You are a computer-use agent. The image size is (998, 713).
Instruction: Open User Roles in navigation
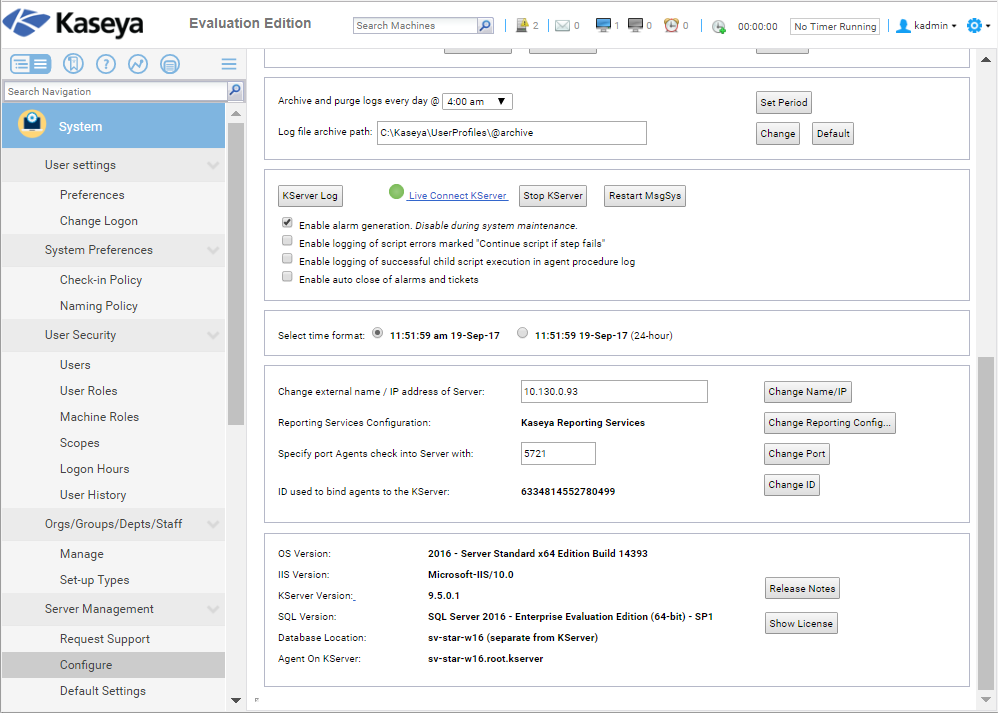click(88, 391)
